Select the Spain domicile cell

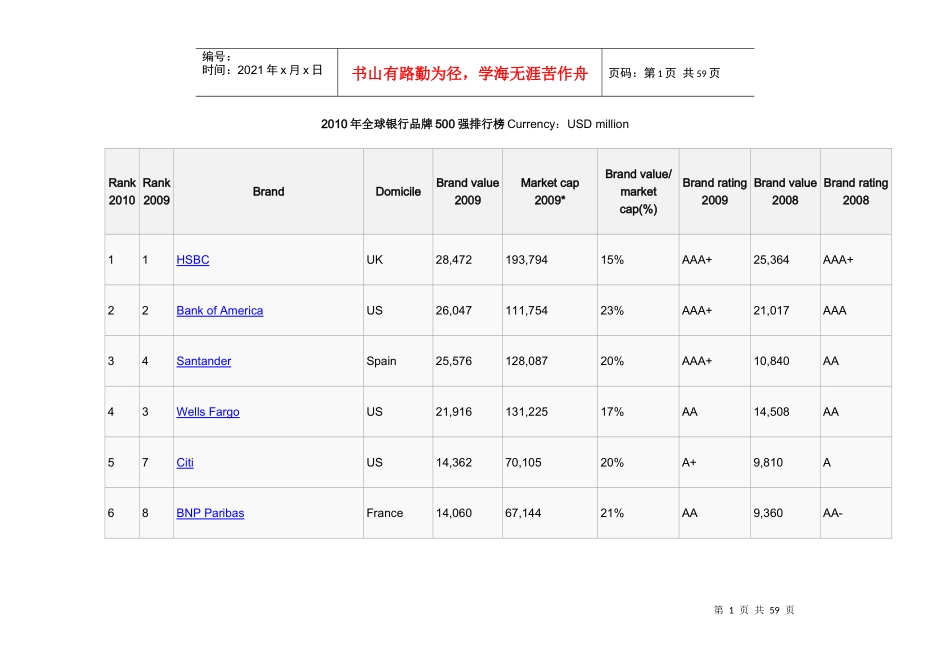398,361
